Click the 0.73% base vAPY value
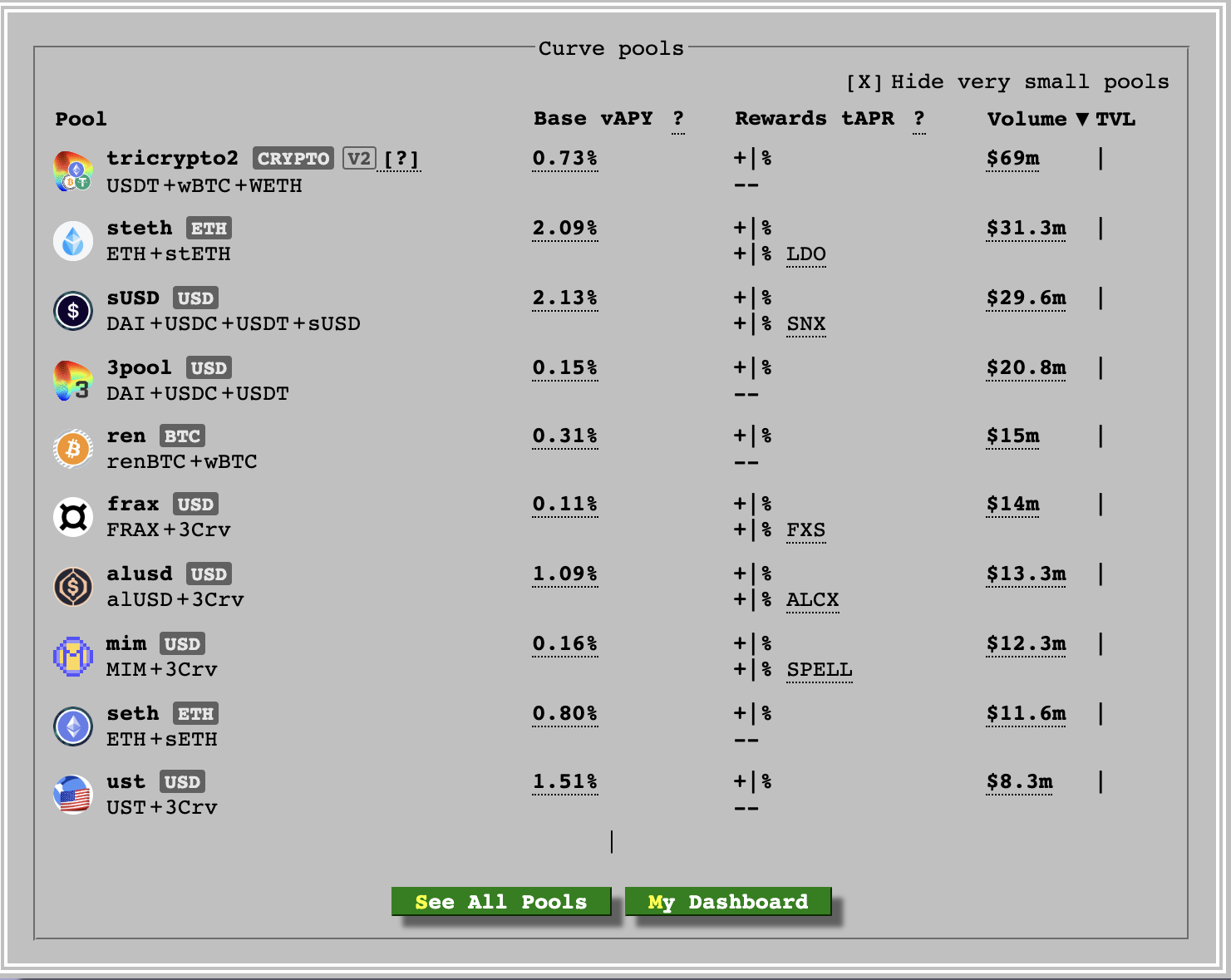1231x980 pixels. pos(565,158)
